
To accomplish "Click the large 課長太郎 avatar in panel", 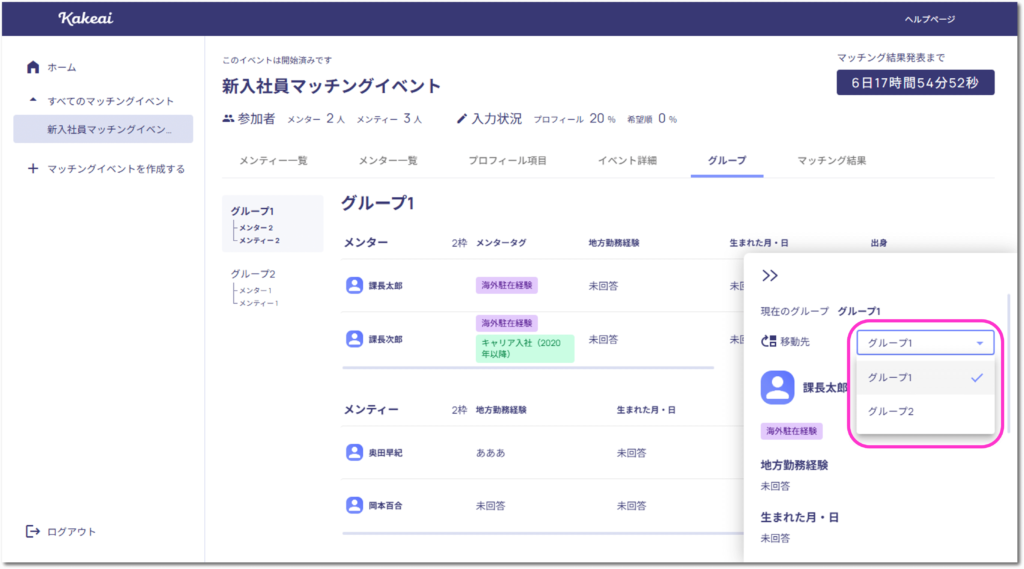I will [x=777, y=387].
